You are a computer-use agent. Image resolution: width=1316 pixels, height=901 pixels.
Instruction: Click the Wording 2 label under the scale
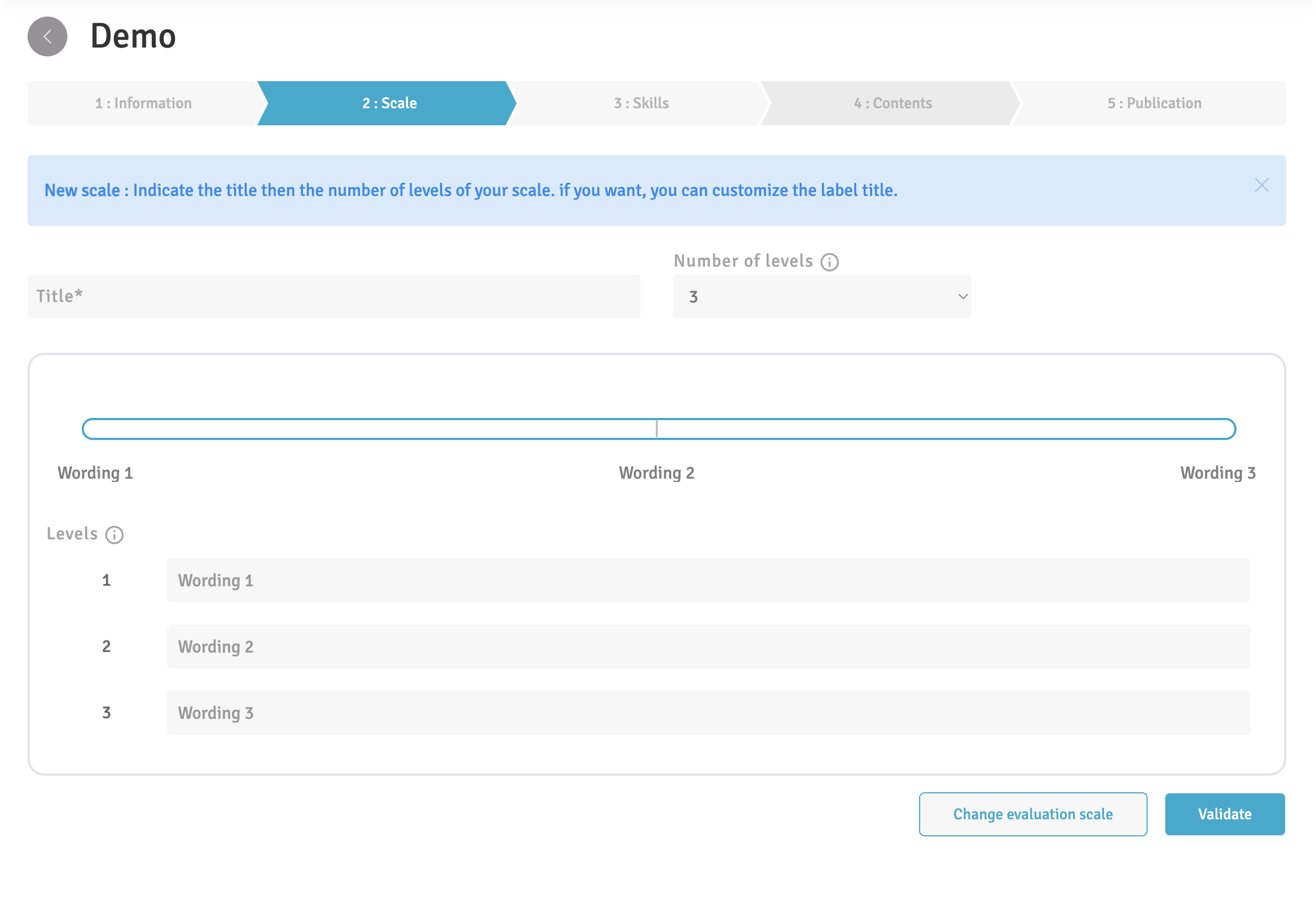coord(656,473)
